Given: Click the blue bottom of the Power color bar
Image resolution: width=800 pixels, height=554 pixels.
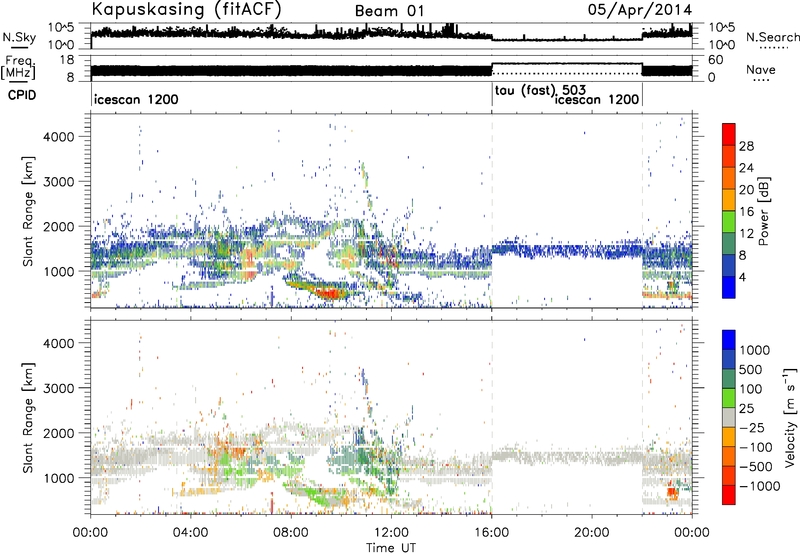Looking at the screenshot, I should click(x=729, y=287).
